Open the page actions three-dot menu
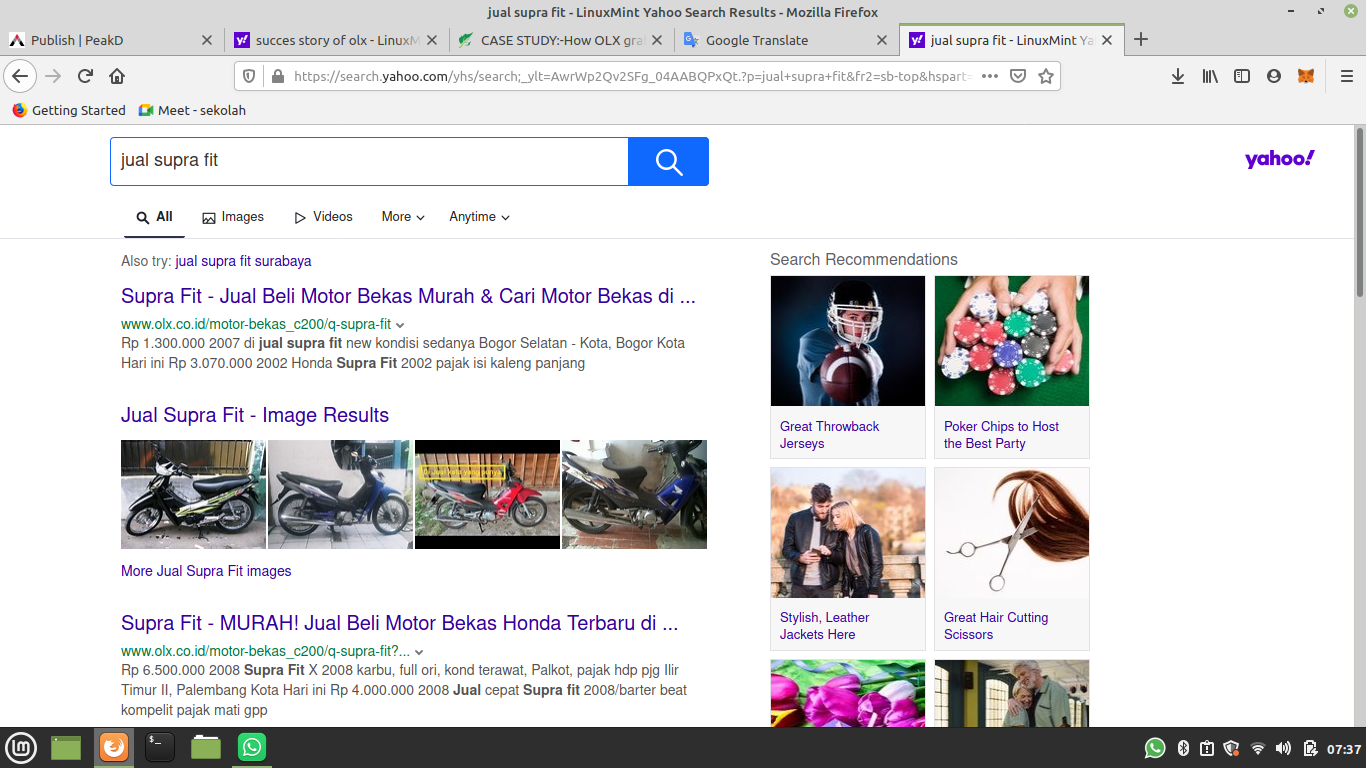 989,76
